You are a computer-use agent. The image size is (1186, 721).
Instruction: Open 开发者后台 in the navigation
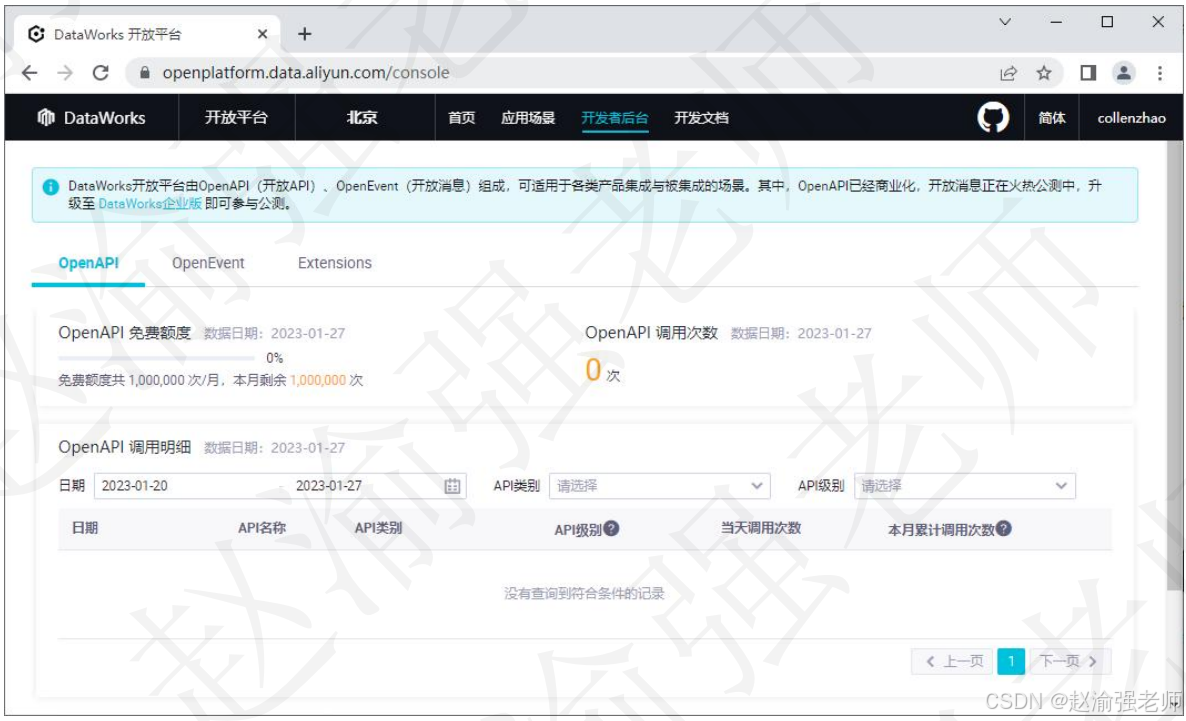pyautogui.click(x=615, y=118)
